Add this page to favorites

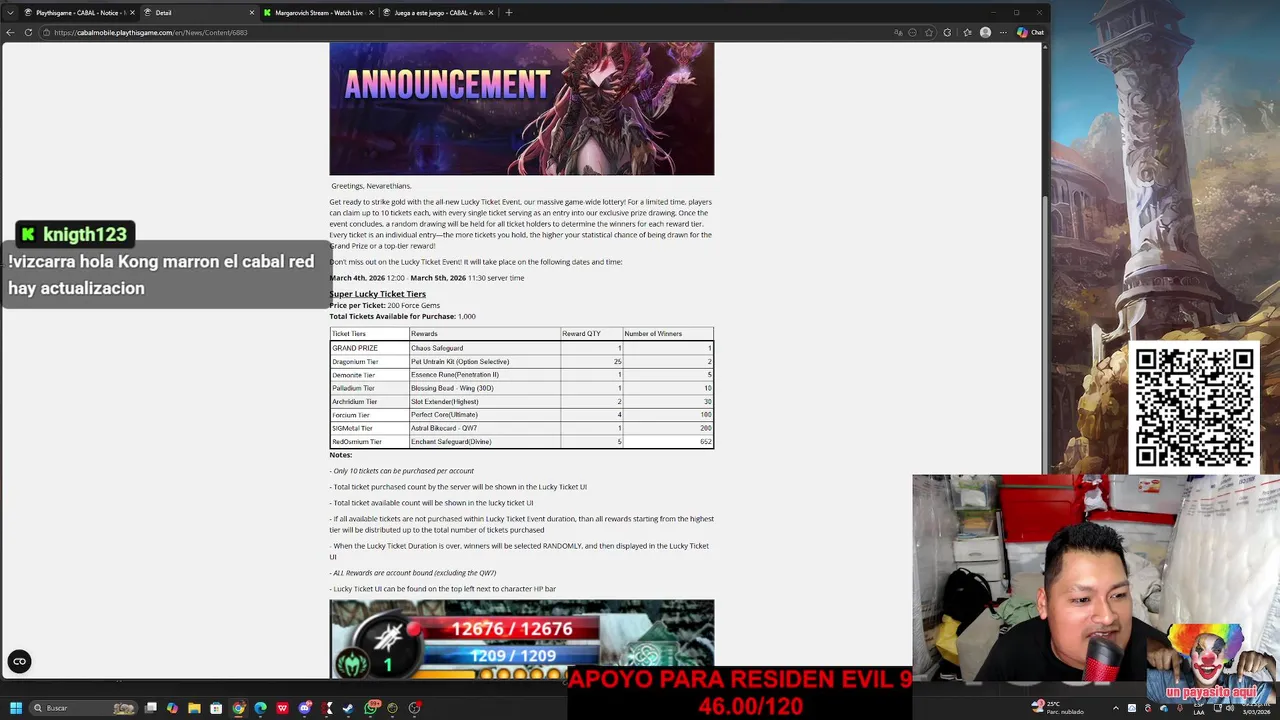tap(929, 32)
